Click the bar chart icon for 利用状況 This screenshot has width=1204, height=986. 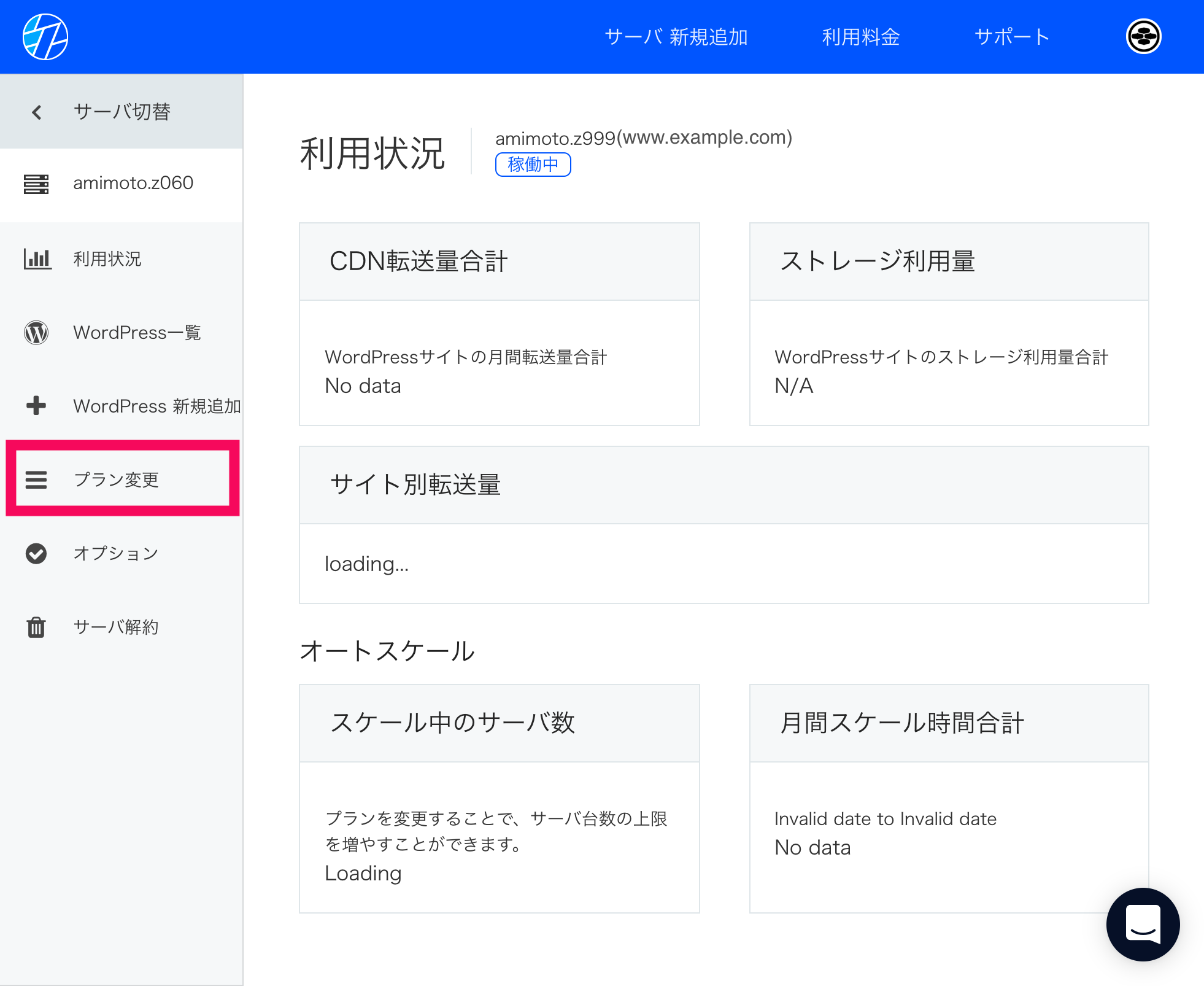coord(37,258)
